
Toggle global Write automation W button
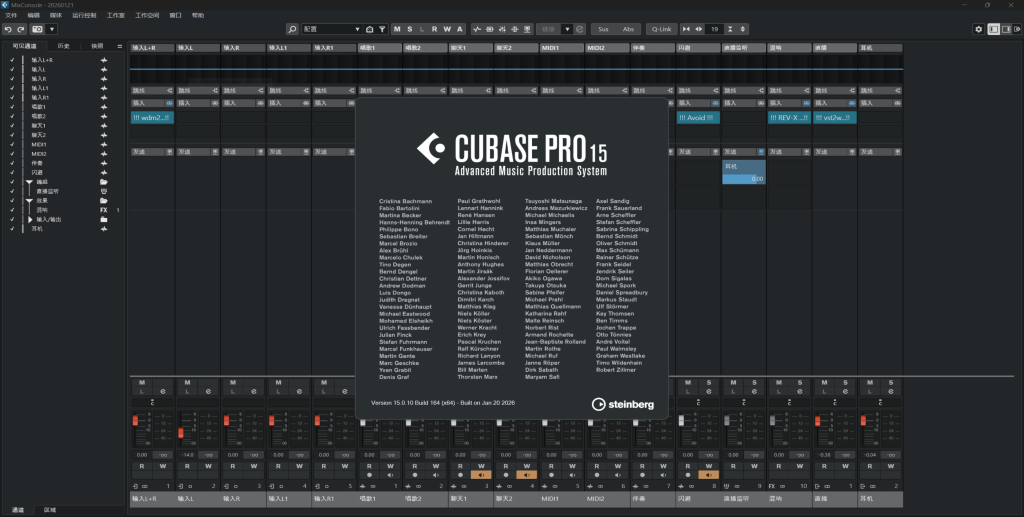coord(447,29)
